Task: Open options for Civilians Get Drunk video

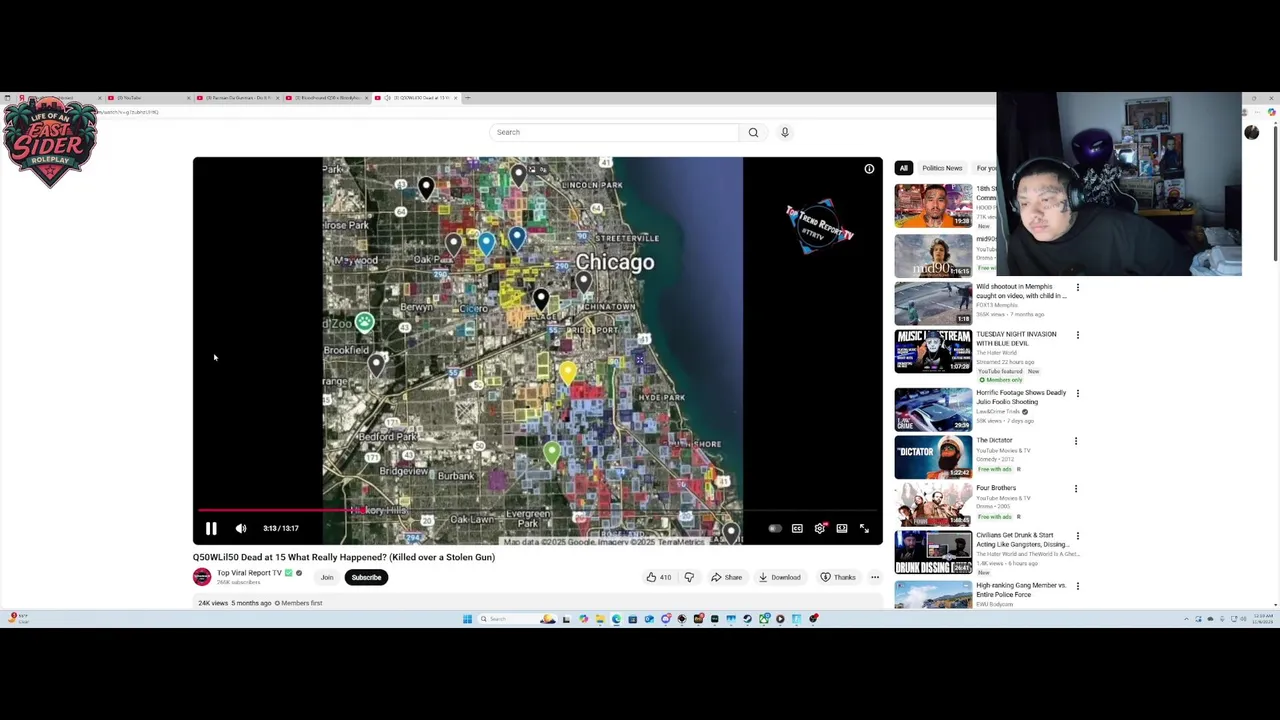Action: [1077, 536]
